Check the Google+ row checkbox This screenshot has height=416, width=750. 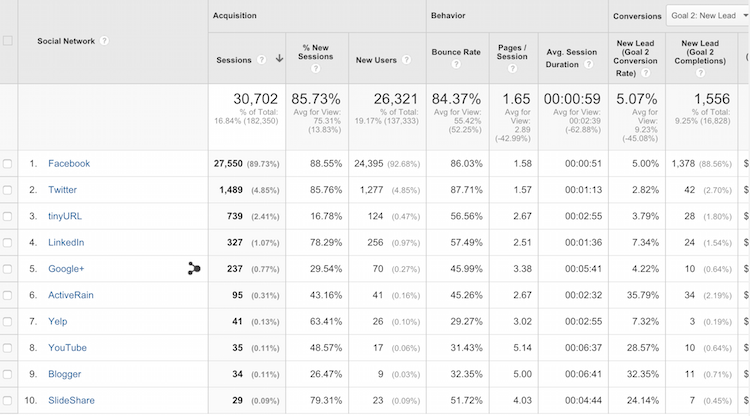[8, 269]
